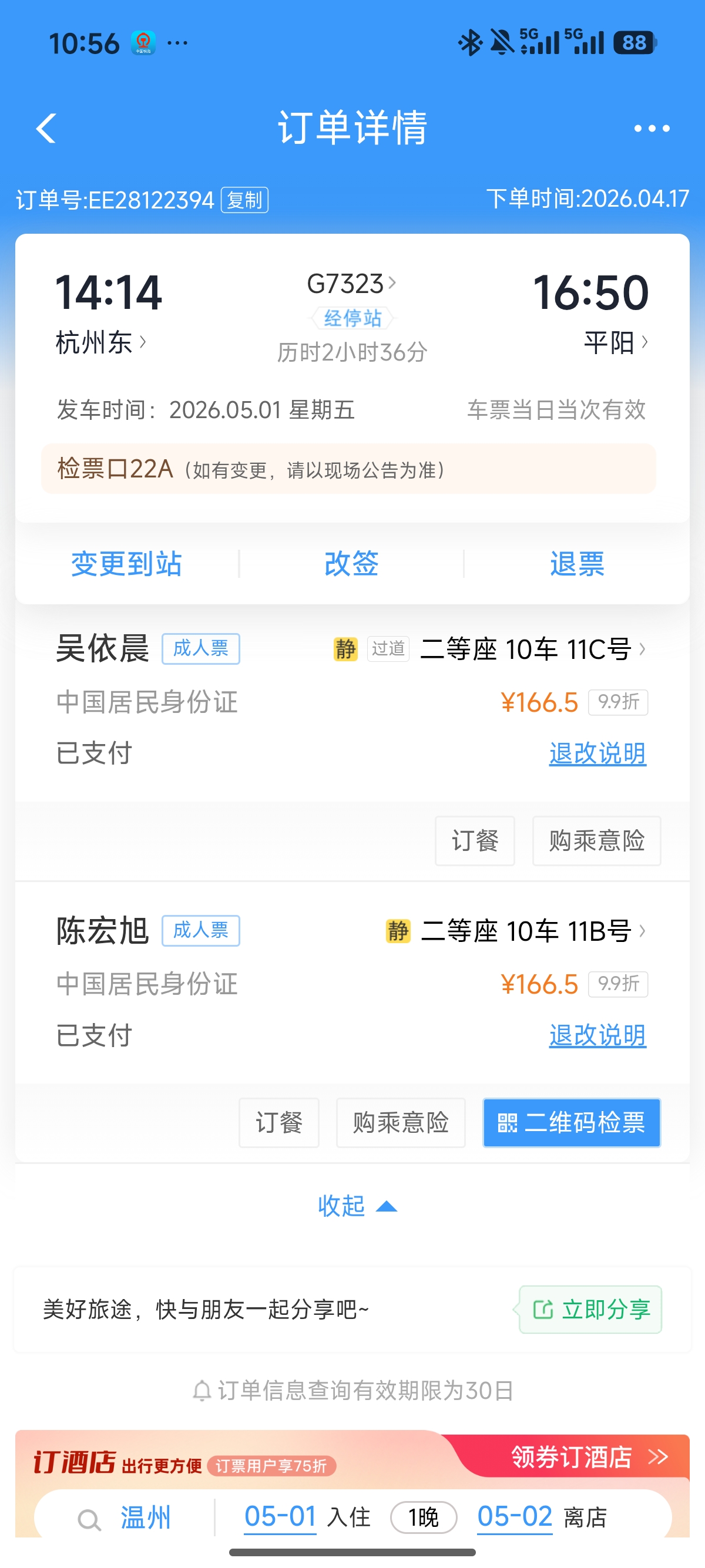Tap the back arrow icon

(46, 129)
